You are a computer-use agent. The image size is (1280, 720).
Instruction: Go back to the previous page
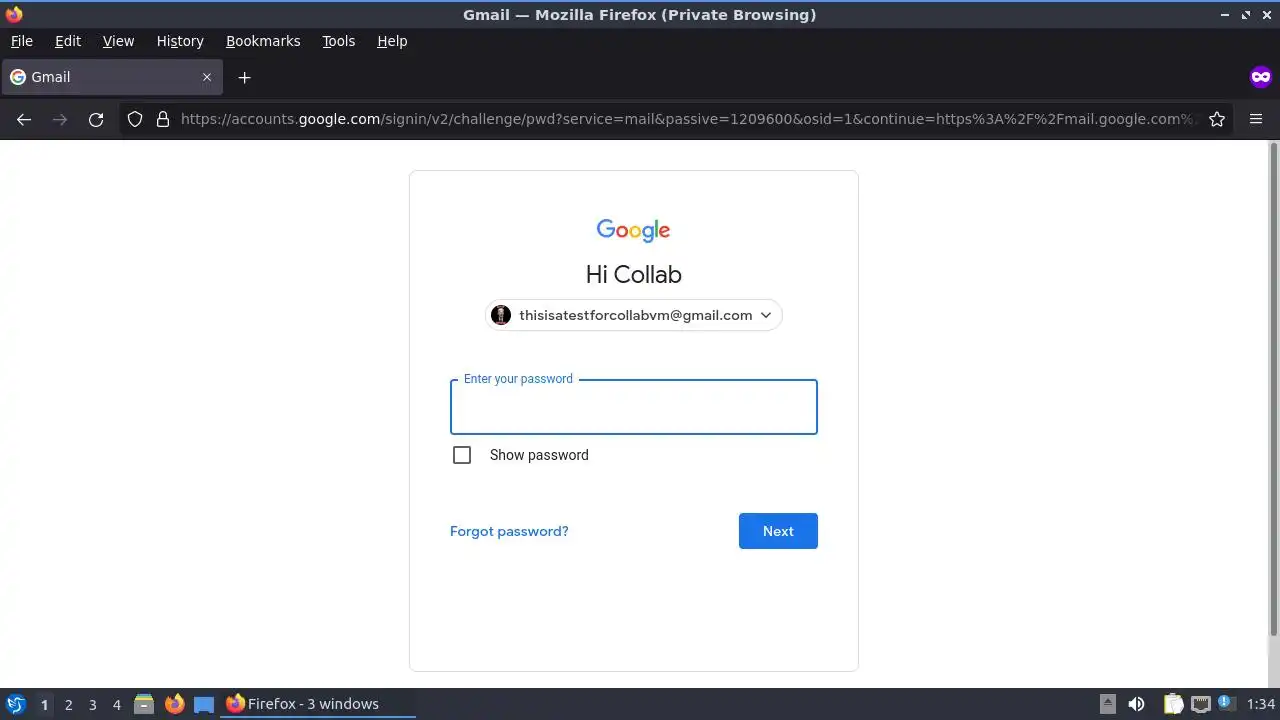(24, 119)
